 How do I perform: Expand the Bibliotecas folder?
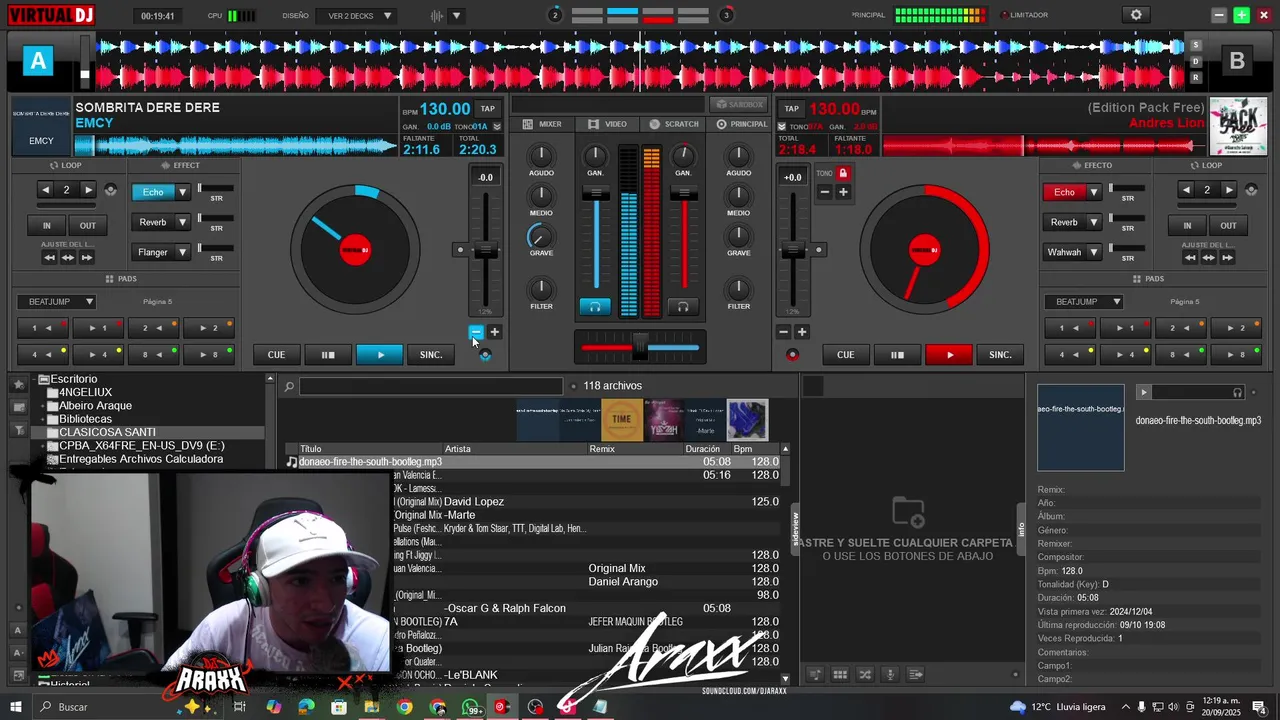43,419
